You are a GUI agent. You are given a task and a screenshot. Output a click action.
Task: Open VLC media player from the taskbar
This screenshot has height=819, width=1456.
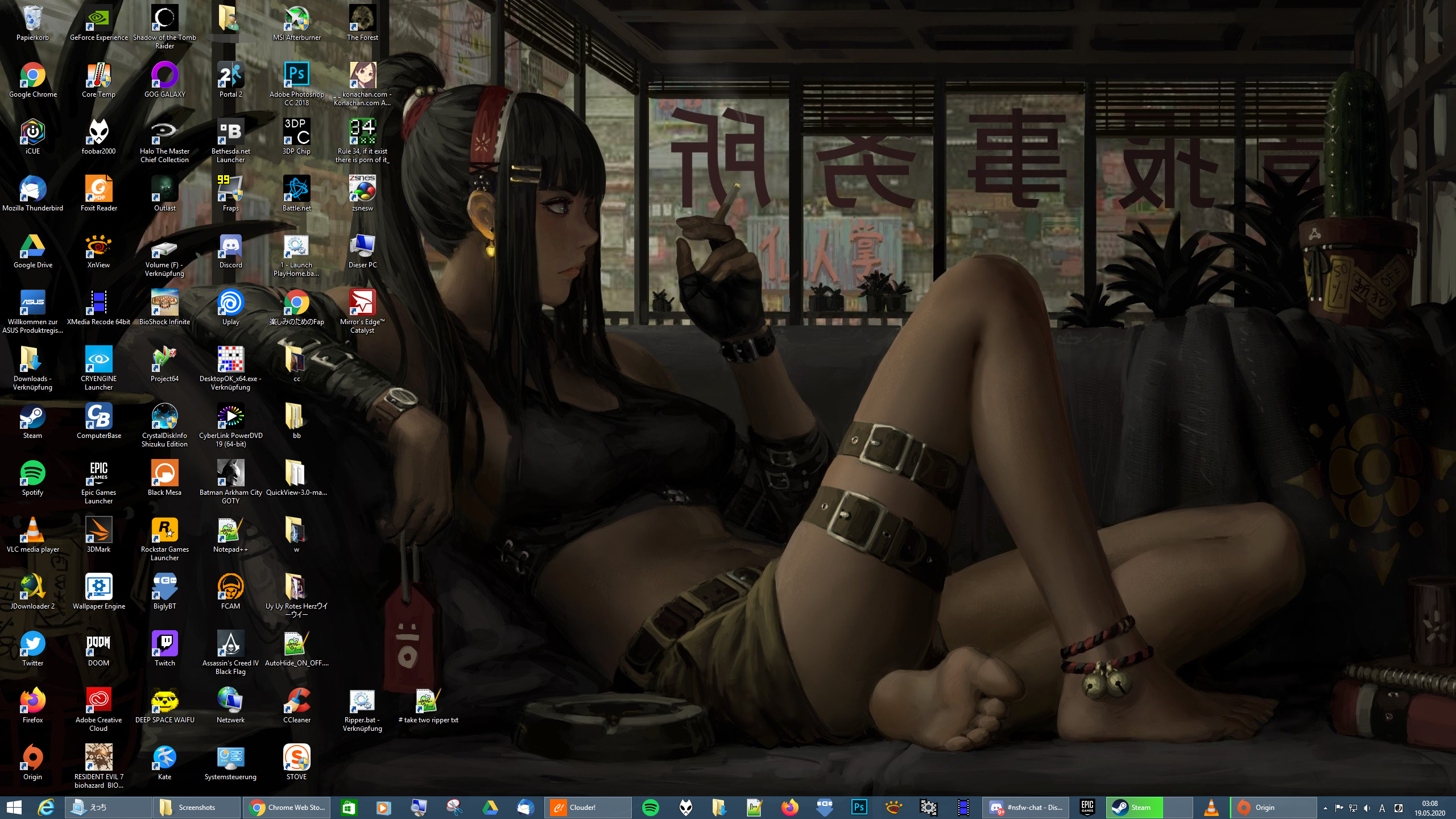[x=1210, y=807]
